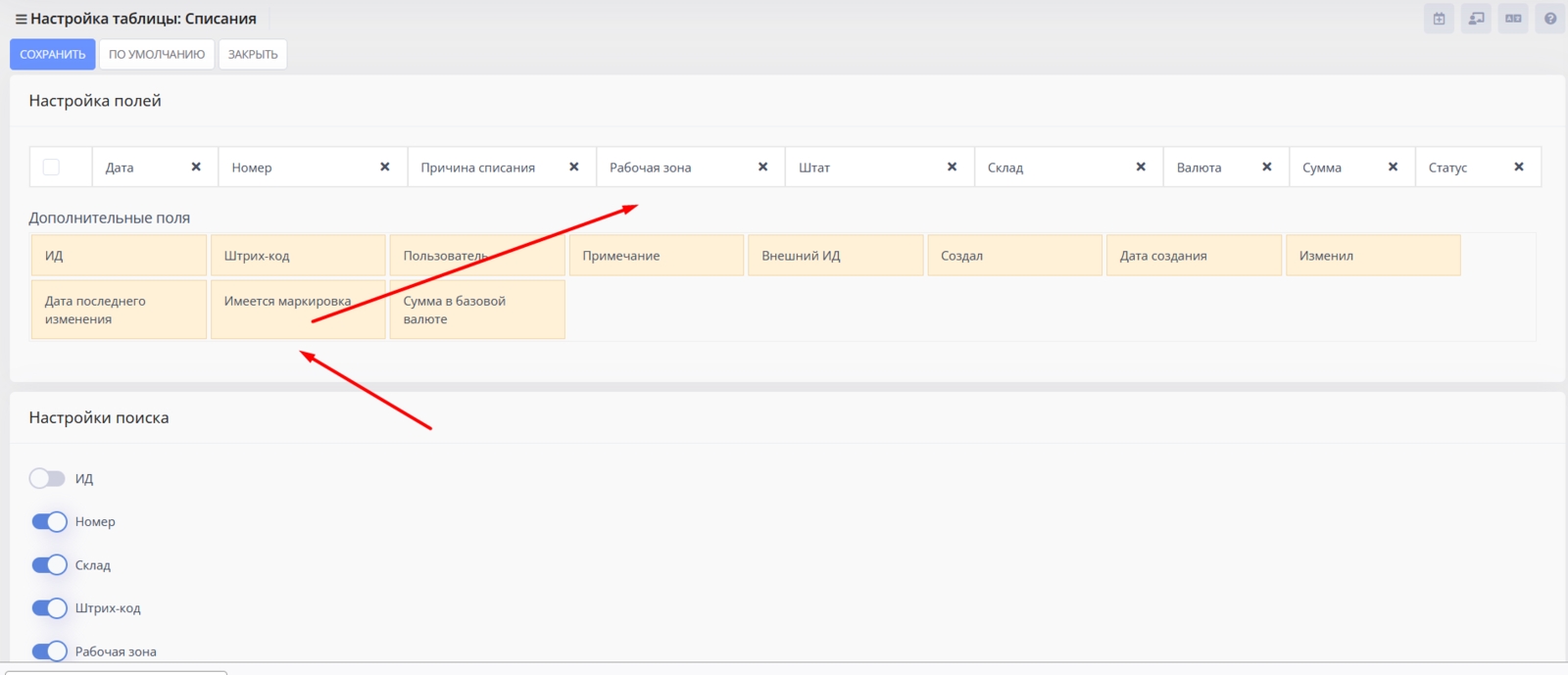Turn off the Штрих-код search toggle
The width and height of the screenshot is (1568, 675).
49,607
